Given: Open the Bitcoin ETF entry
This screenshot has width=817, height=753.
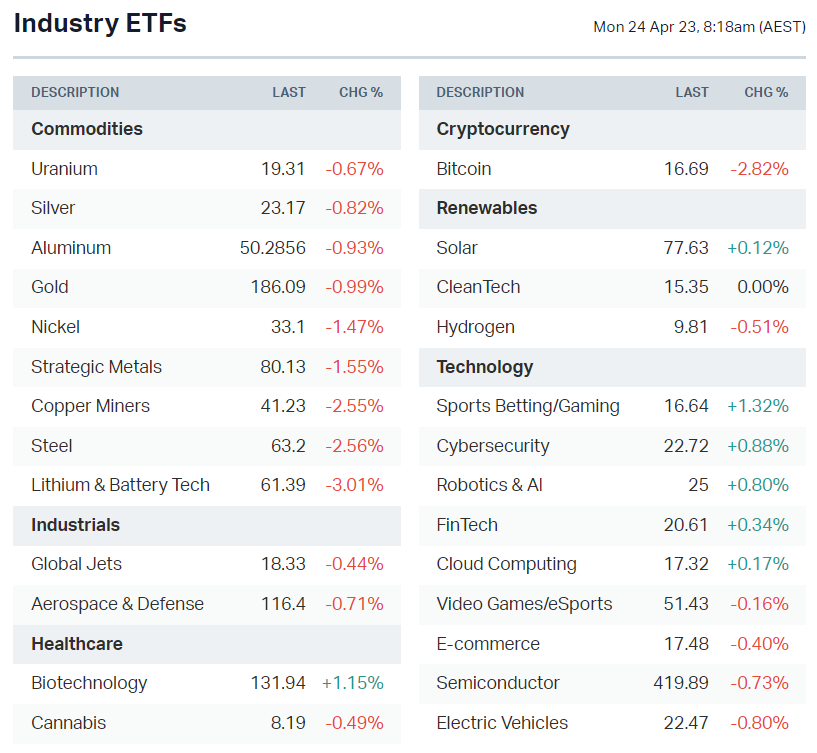Looking at the screenshot, I should (x=464, y=169).
